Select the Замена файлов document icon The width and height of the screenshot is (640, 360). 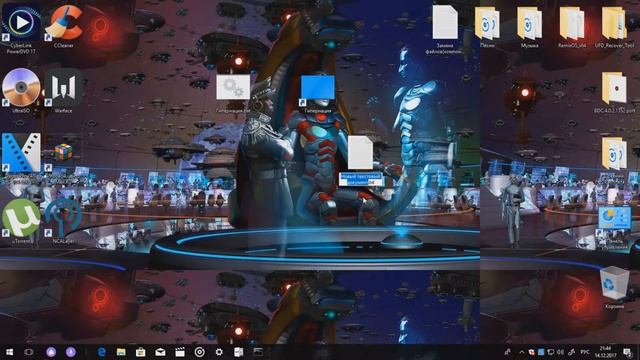click(445, 22)
